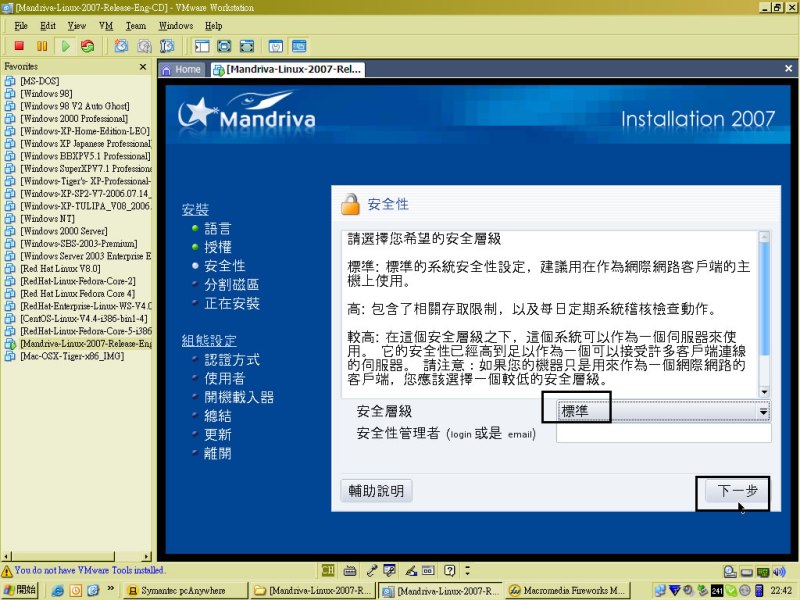Click the Reset VM circular arrows icon

pos(88,46)
